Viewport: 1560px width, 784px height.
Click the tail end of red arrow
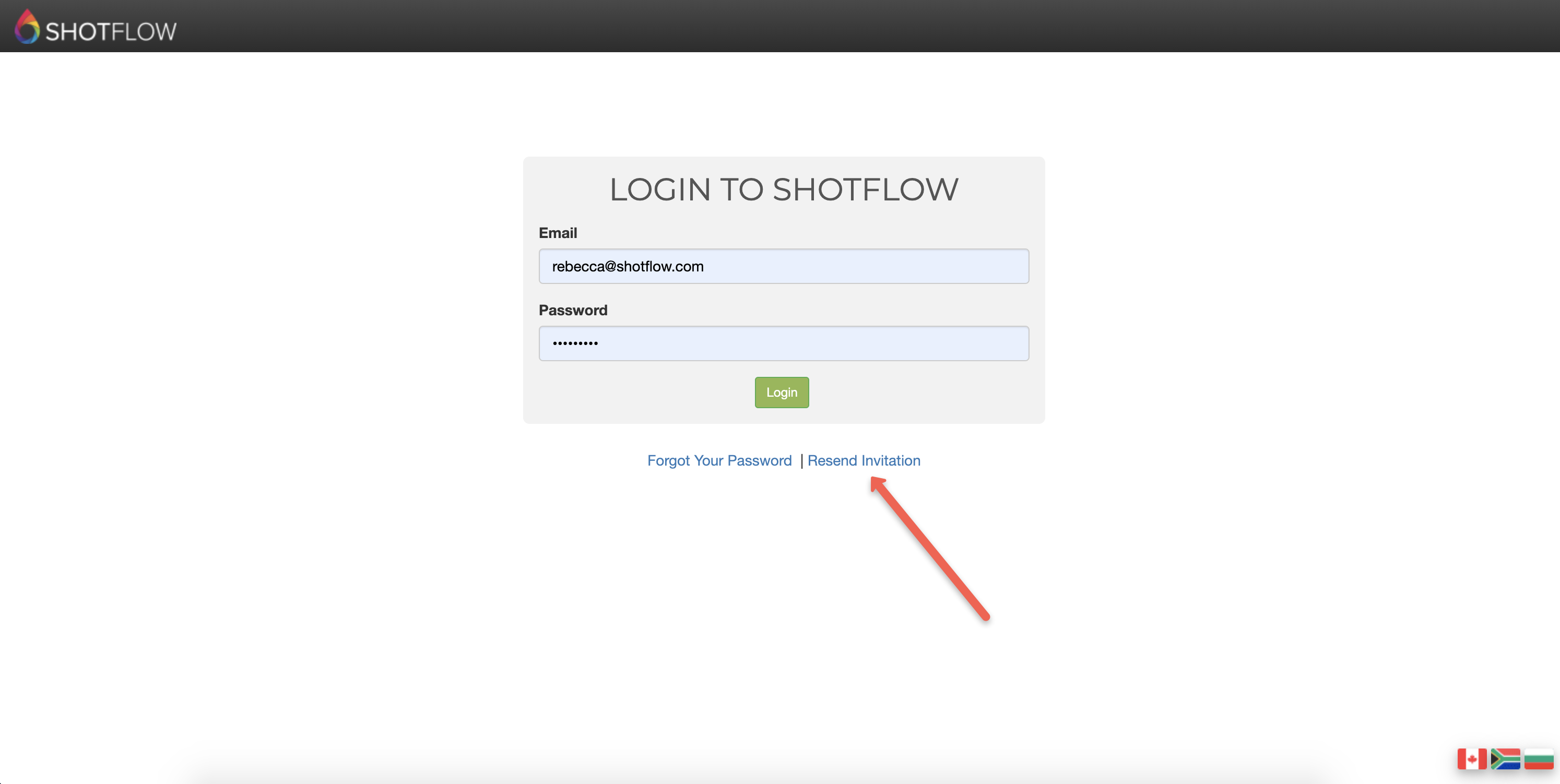coord(985,617)
